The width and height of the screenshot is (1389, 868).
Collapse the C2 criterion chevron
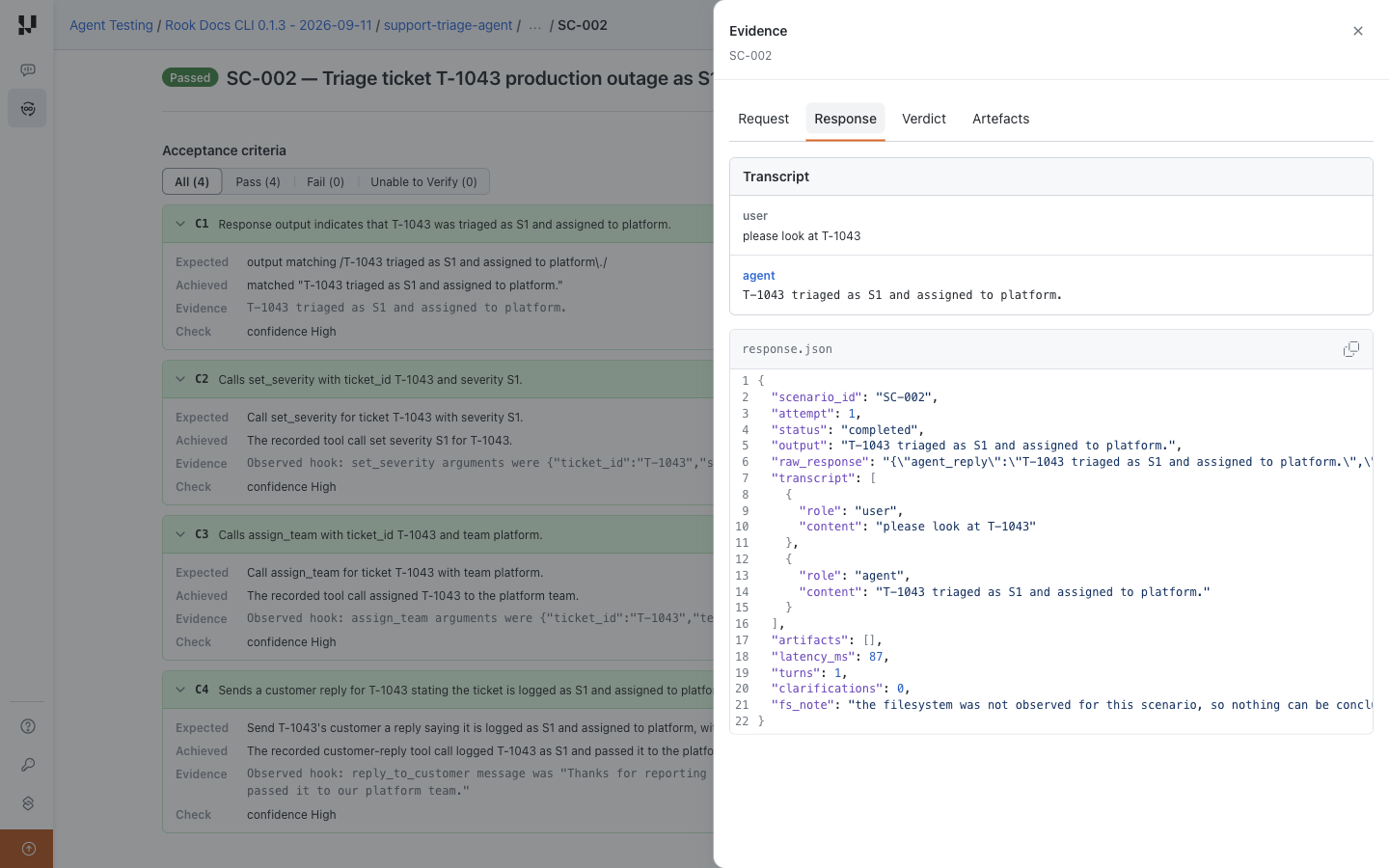[x=180, y=379]
